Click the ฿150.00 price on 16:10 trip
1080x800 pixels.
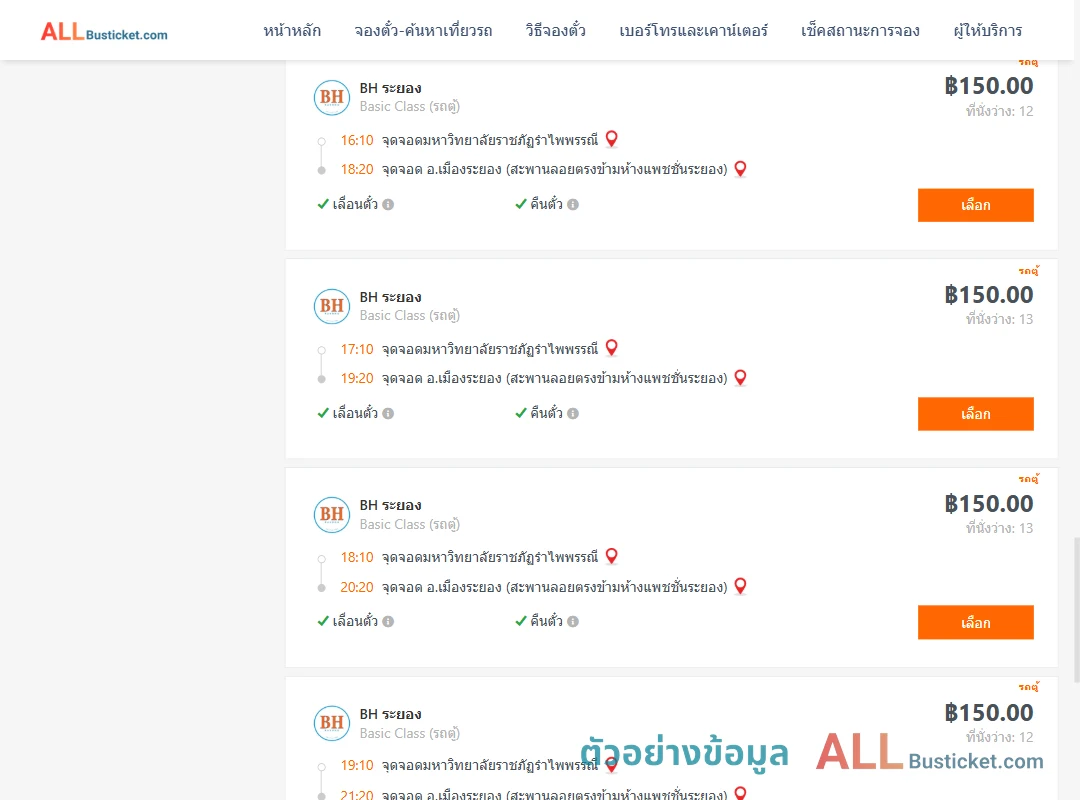[988, 86]
